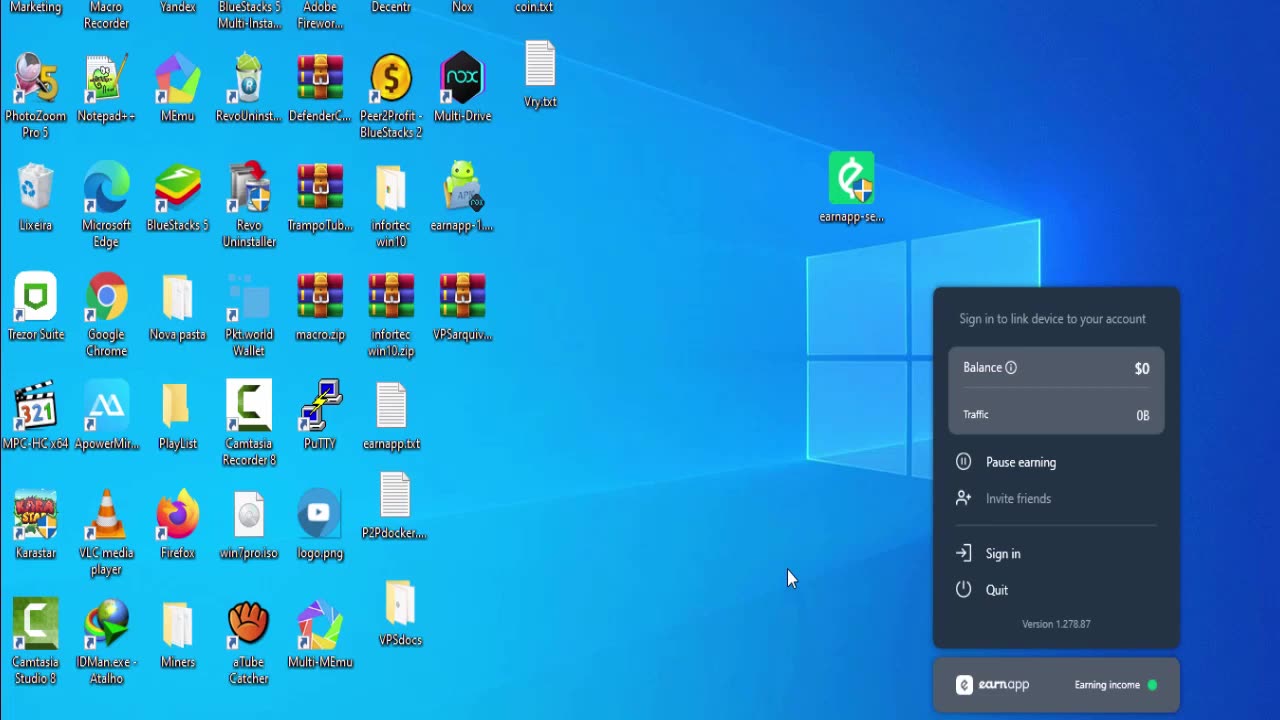1280x720 pixels.
Task: Click 'Sign in to link device' text
Action: pyautogui.click(x=1052, y=319)
